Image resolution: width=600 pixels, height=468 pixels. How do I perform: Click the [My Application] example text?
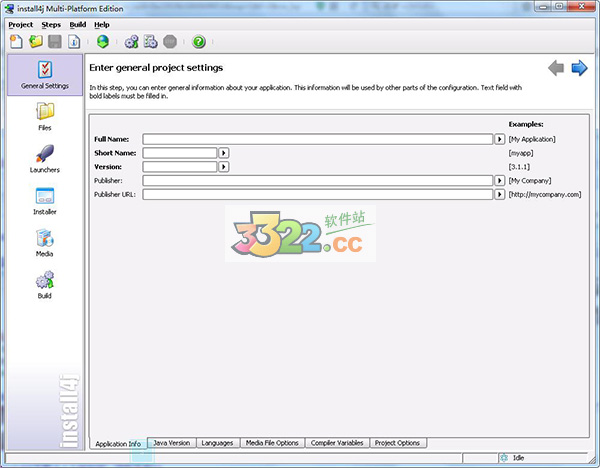[x=532, y=139]
